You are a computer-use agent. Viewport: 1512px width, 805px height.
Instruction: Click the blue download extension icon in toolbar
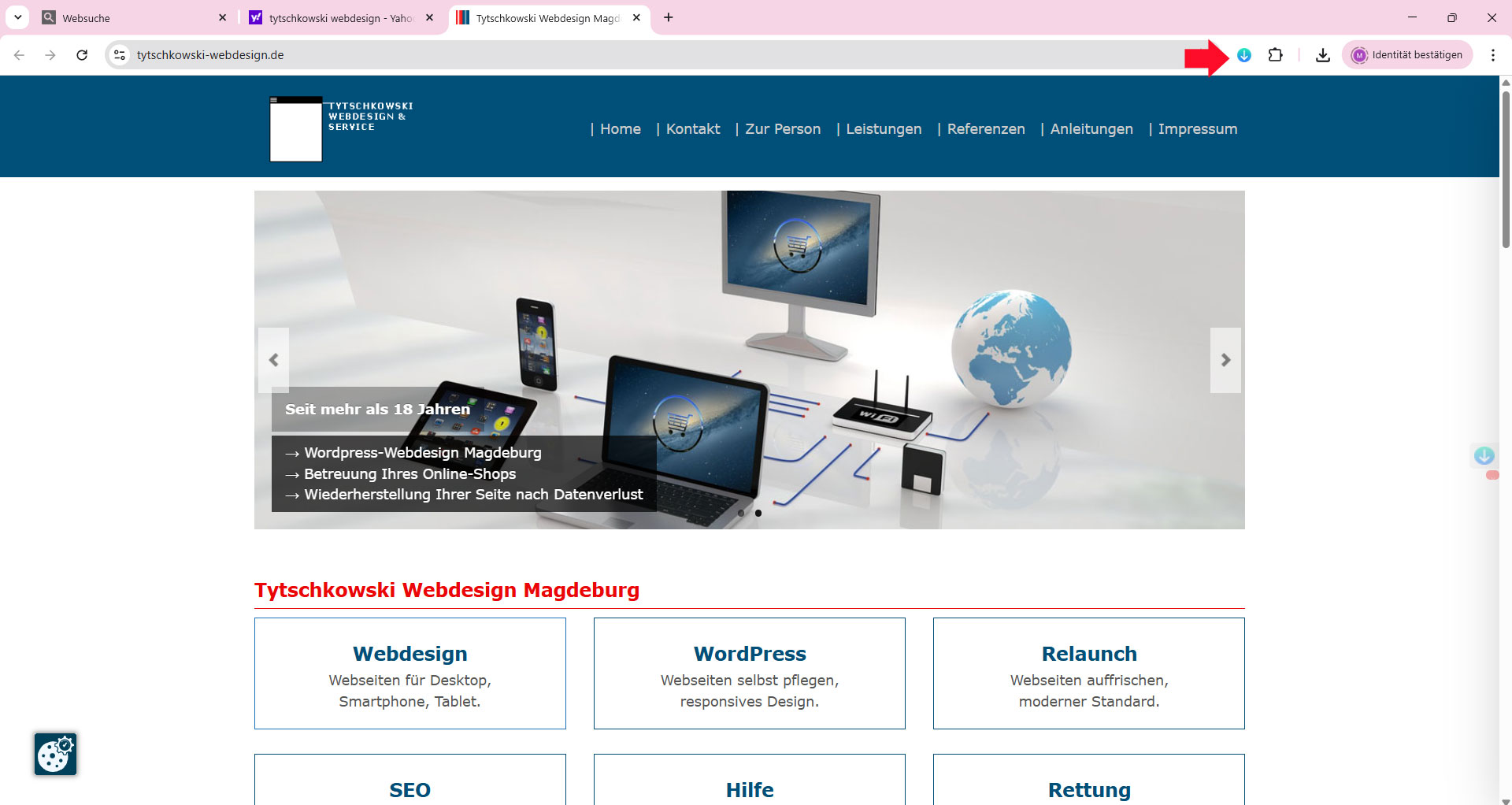point(1244,55)
